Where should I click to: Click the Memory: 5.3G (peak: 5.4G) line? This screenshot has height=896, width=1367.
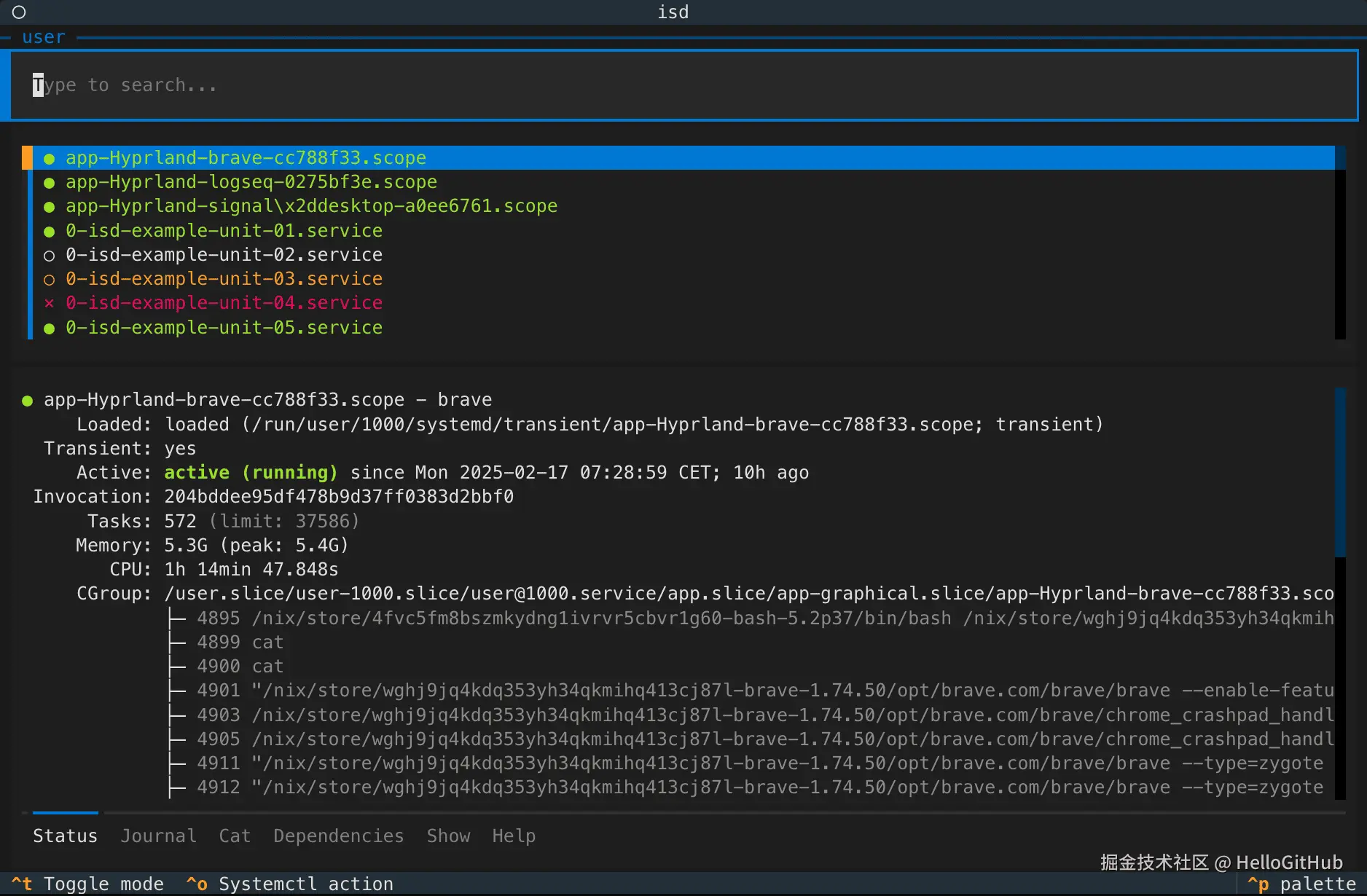[x=213, y=545]
